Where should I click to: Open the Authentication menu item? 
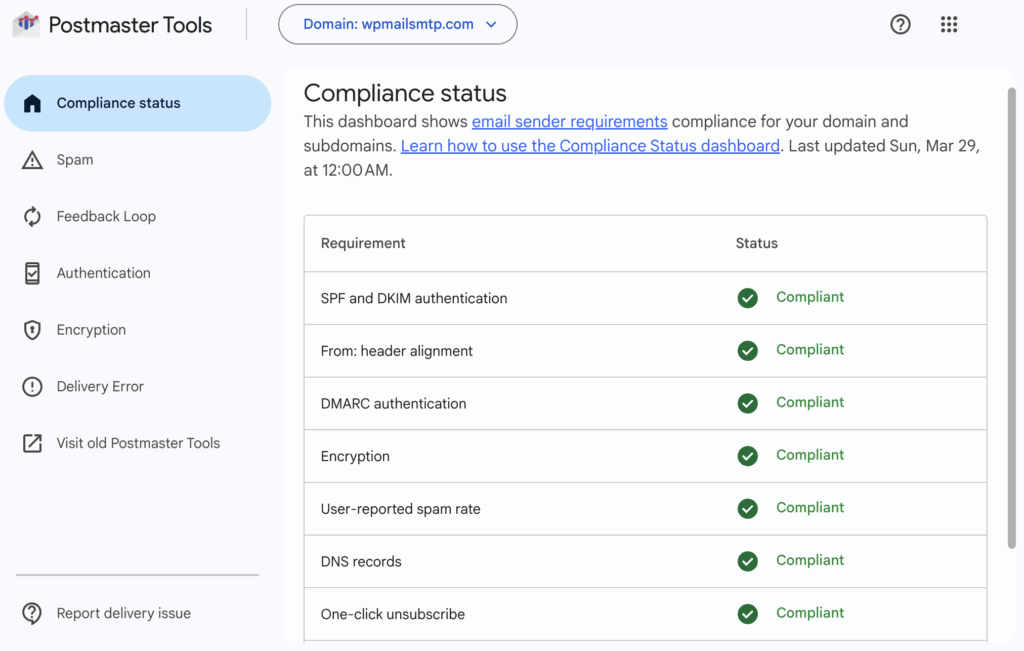[x=103, y=273]
